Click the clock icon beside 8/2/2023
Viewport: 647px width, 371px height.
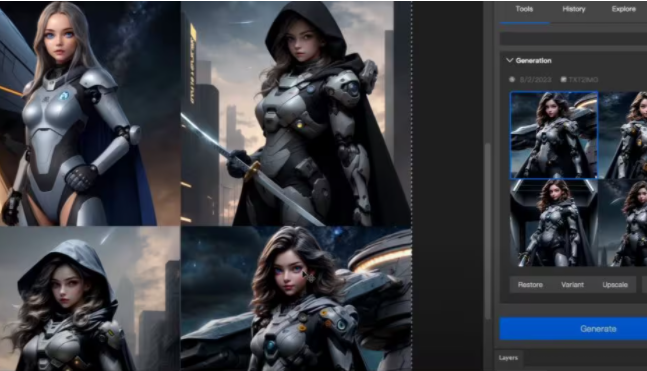(x=512, y=79)
